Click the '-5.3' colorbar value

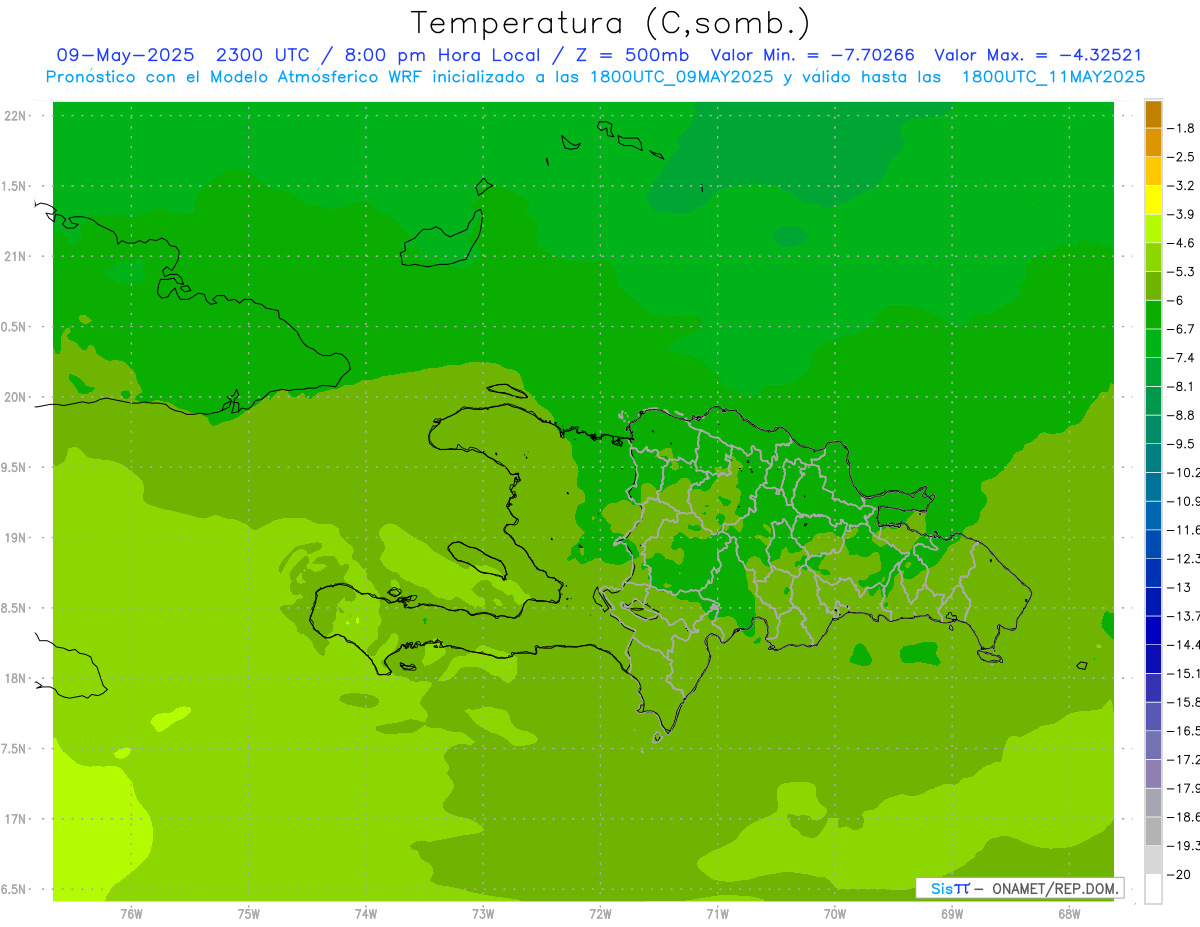1181,271
